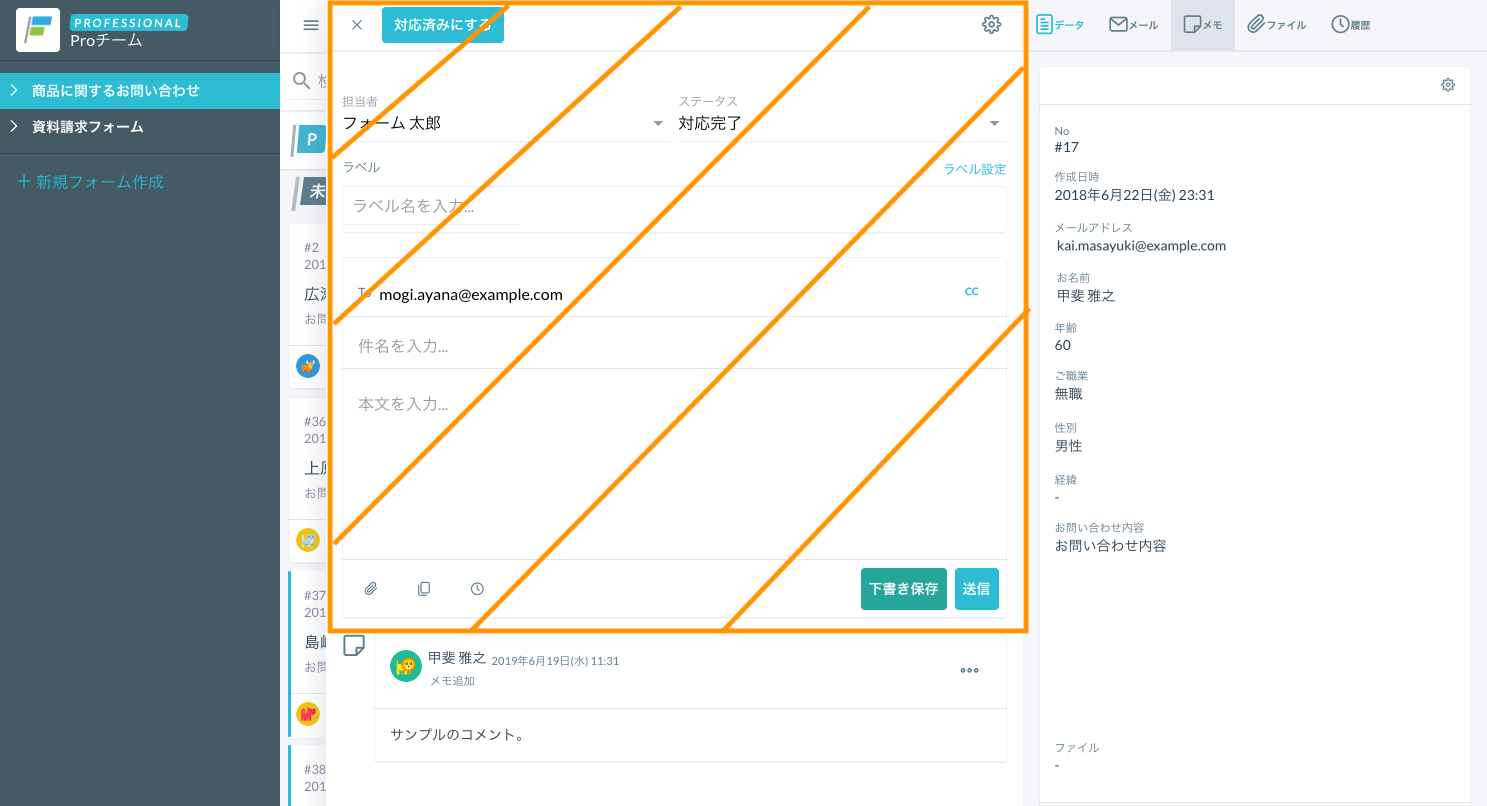Screen dimensions: 1487x806
Task: Mark the inquiry as 対応済みにする
Action: [442, 24]
